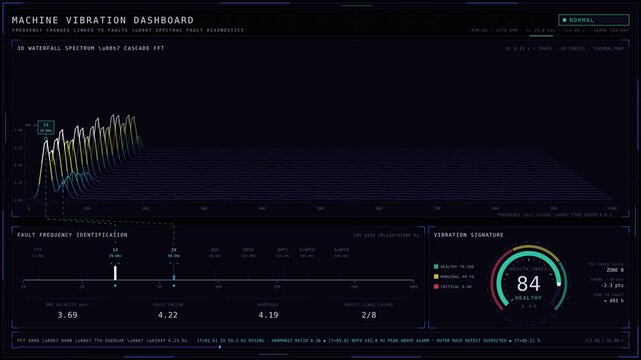Click the defect lines locked value 2/8
Screen dimensions: 641x360
[369, 315]
